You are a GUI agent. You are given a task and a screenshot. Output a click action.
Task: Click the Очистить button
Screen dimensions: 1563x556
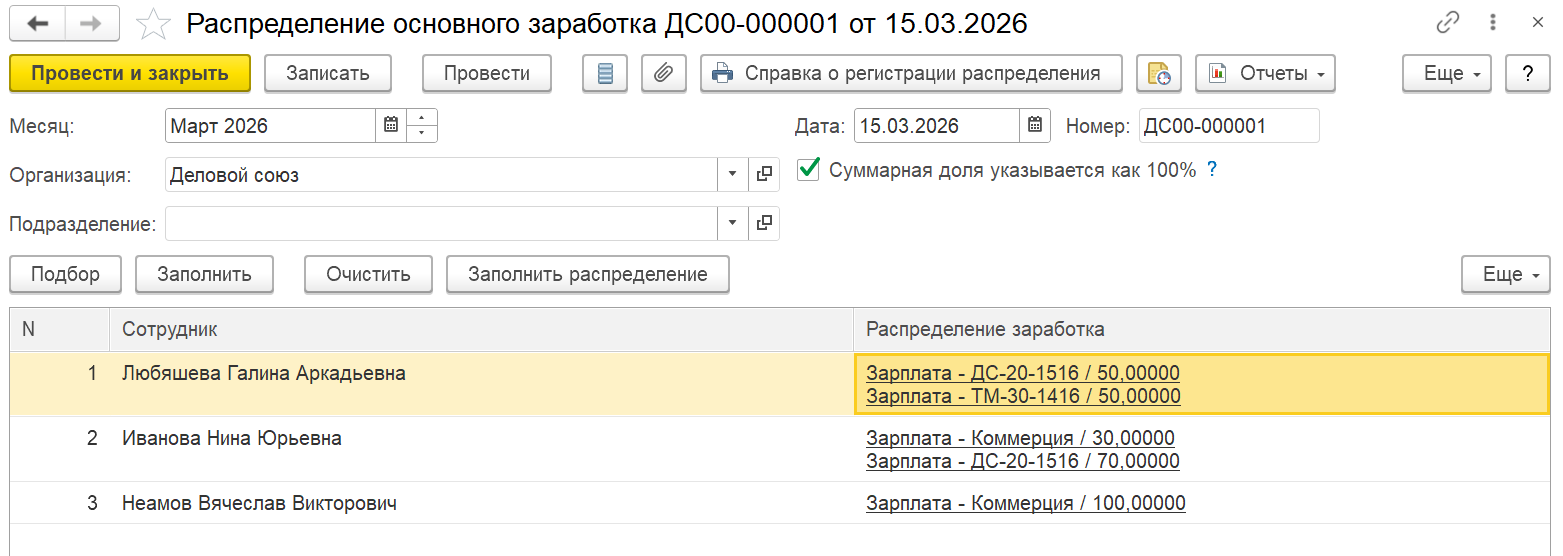coord(369,274)
